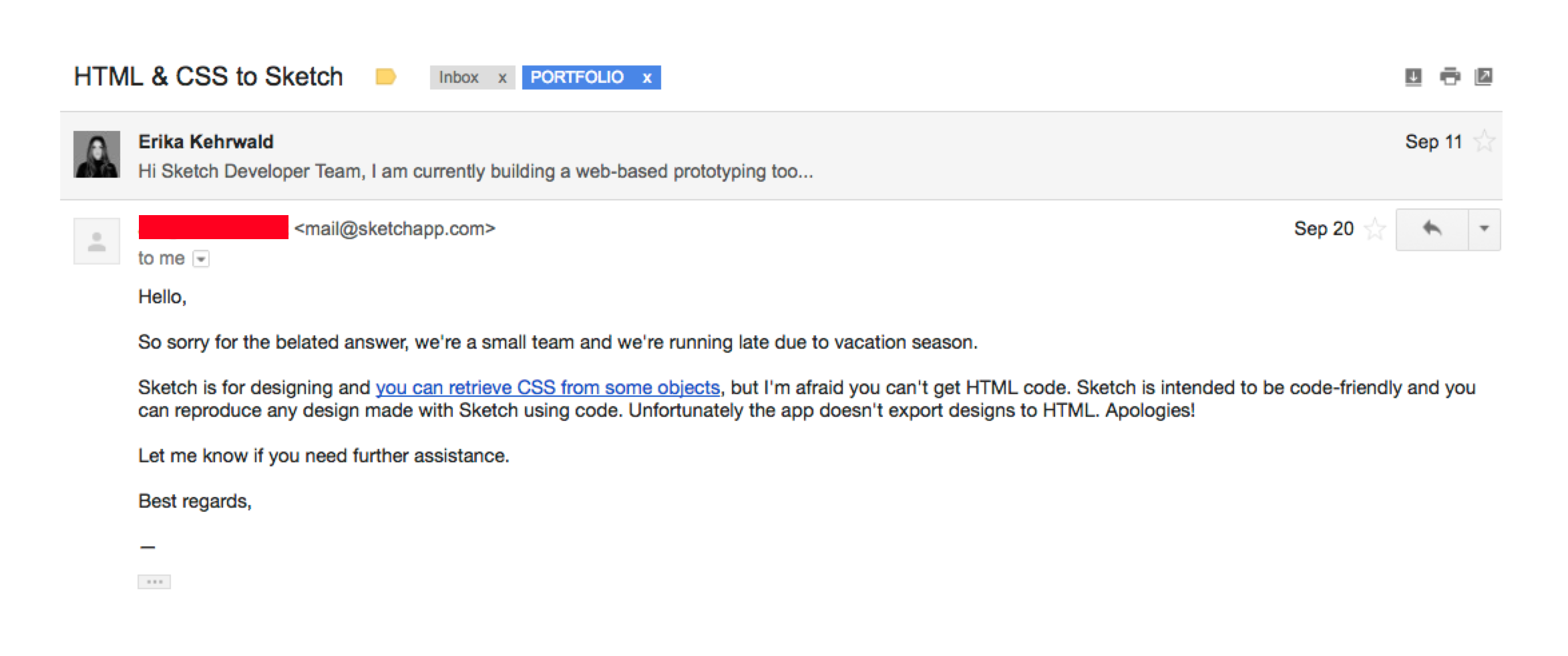This screenshot has width=1568, height=656.
Task: Open conversation in new window icon
Action: tap(1483, 77)
